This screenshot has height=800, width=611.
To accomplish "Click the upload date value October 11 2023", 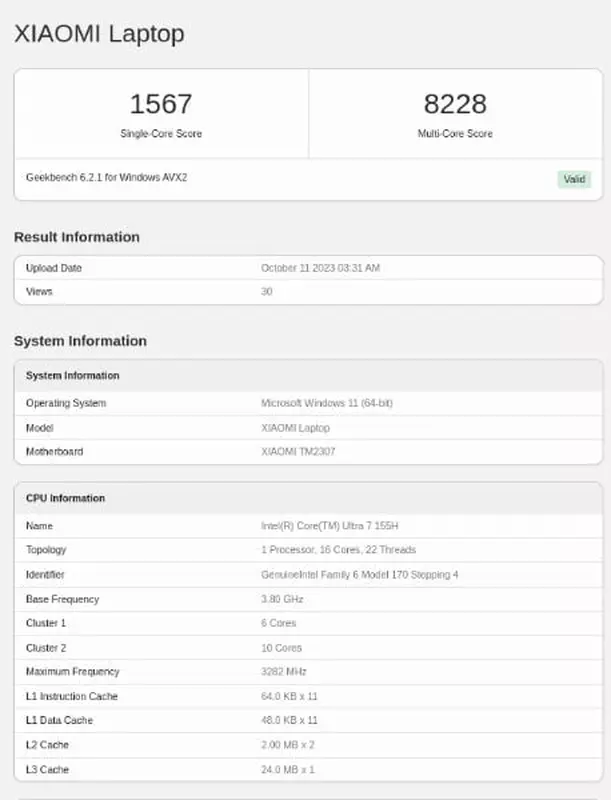I will click(x=320, y=268).
